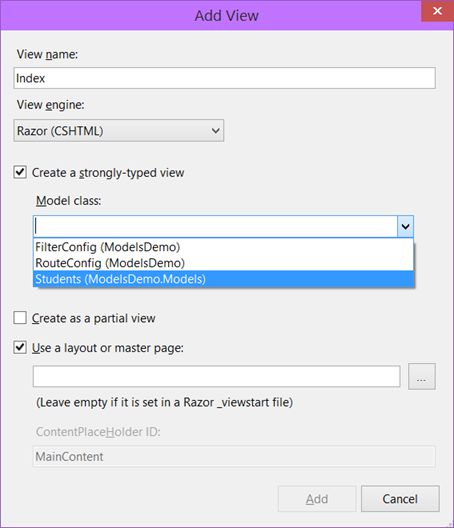Click the layout page path field
The image size is (454, 528).
point(216,376)
